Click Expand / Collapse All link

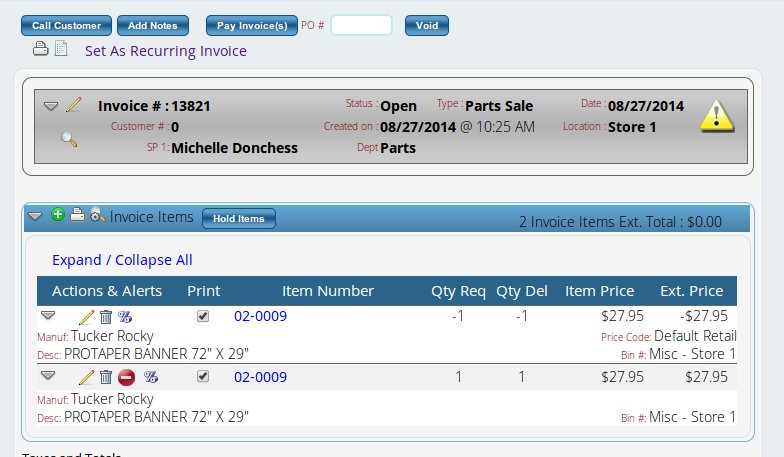click(x=122, y=260)
